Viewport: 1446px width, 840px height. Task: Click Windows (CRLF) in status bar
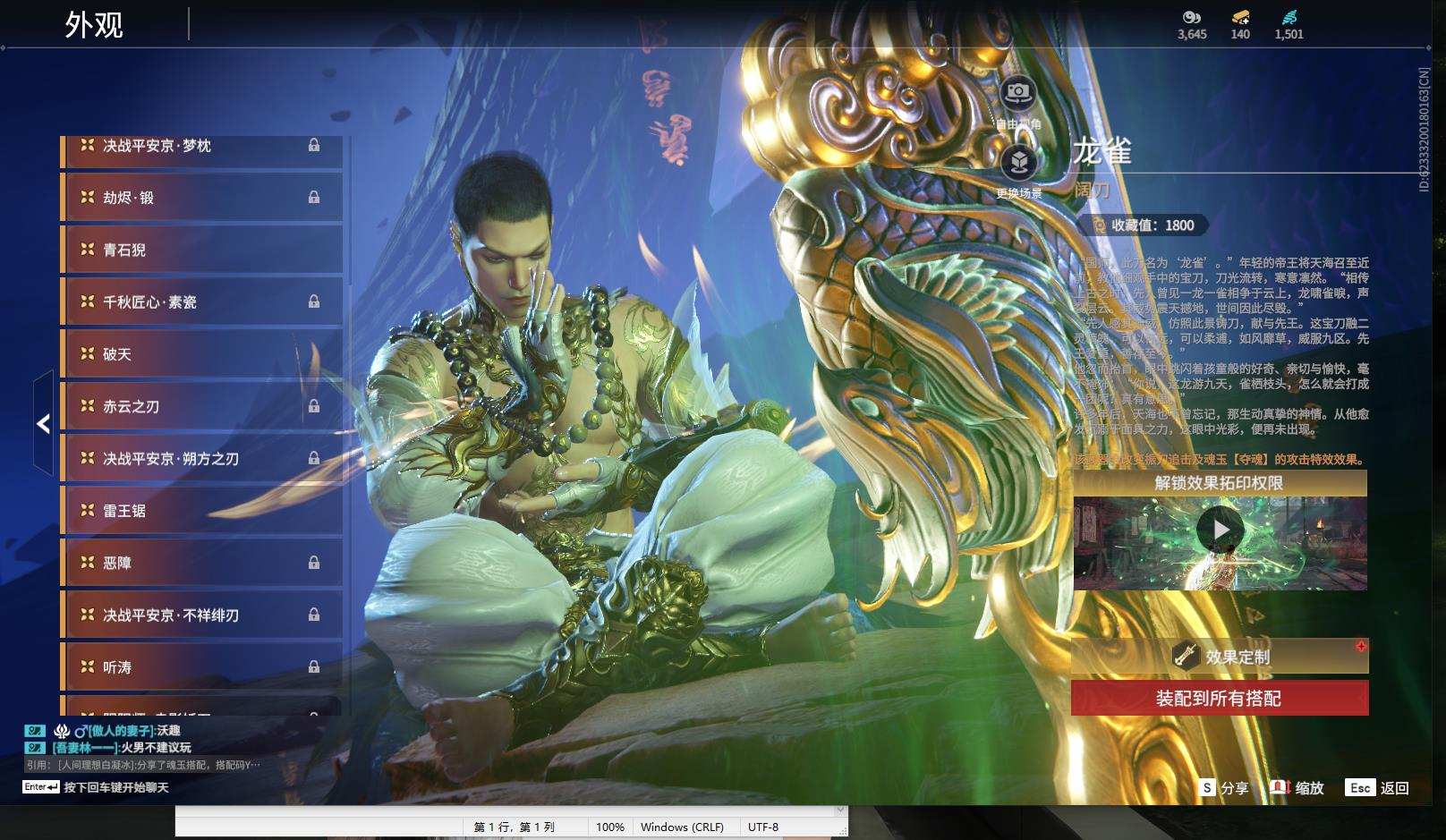point(682,827)
